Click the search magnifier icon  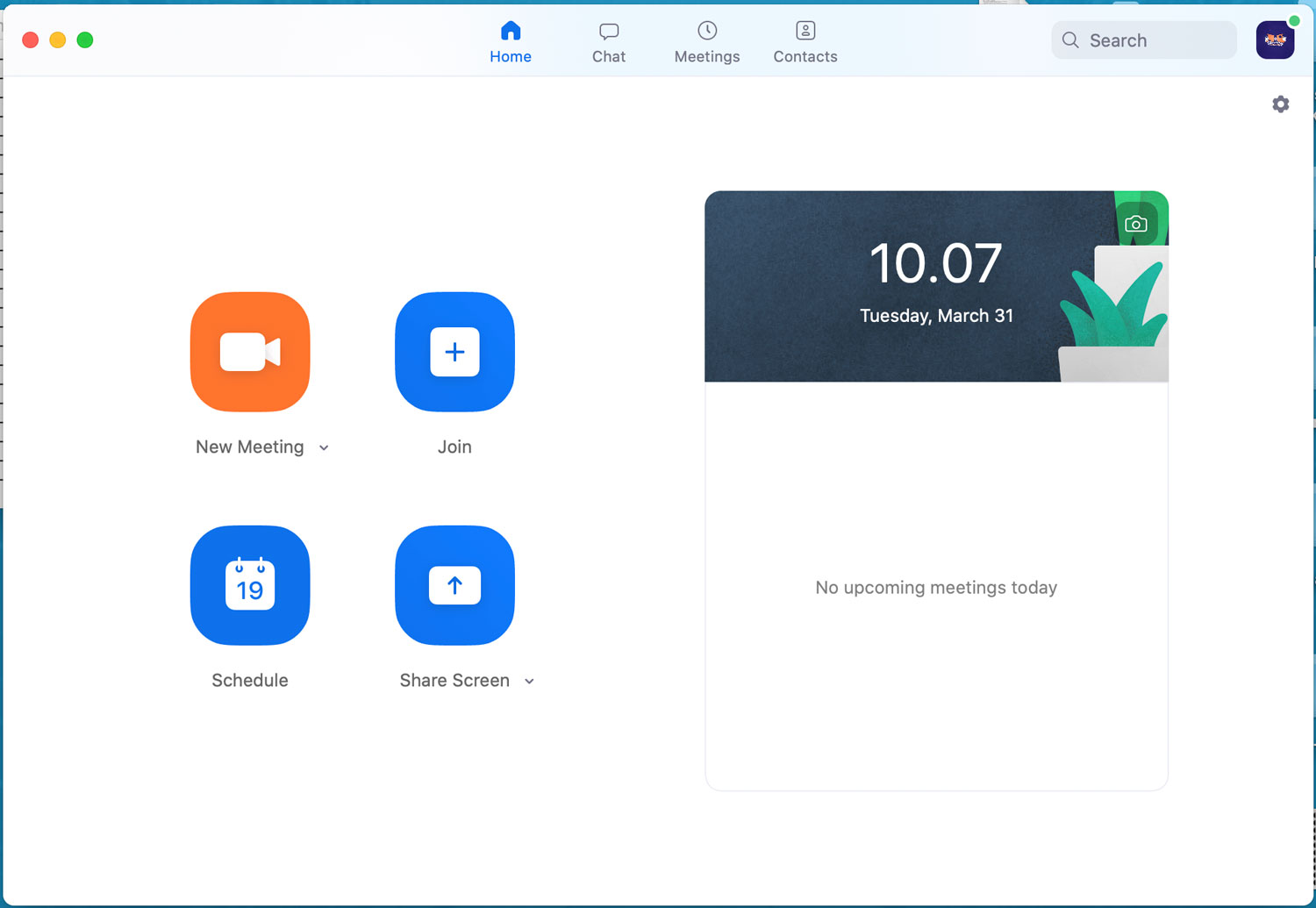coord(1069,39)
